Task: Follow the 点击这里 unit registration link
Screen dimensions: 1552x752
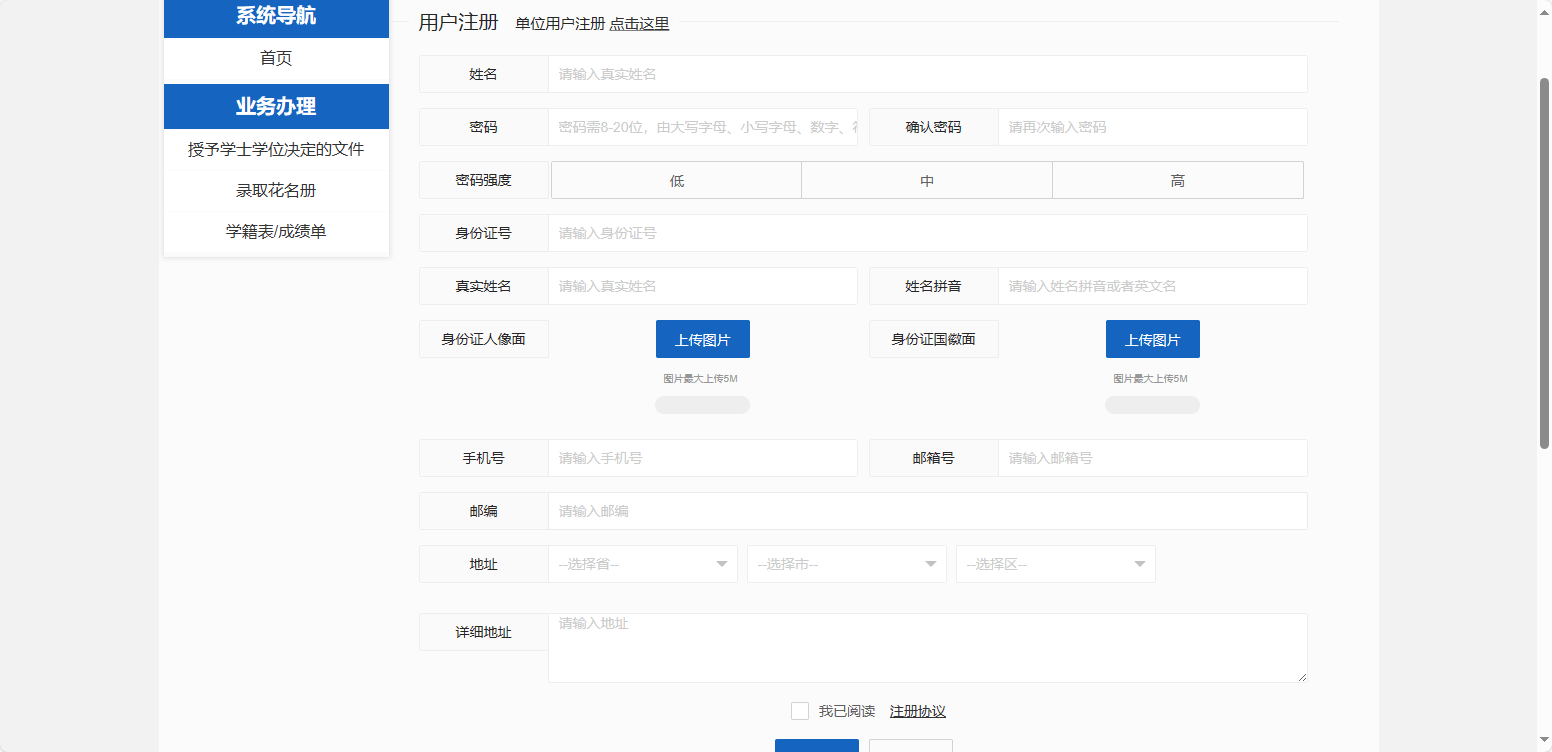Action: [x=639, y=24]
